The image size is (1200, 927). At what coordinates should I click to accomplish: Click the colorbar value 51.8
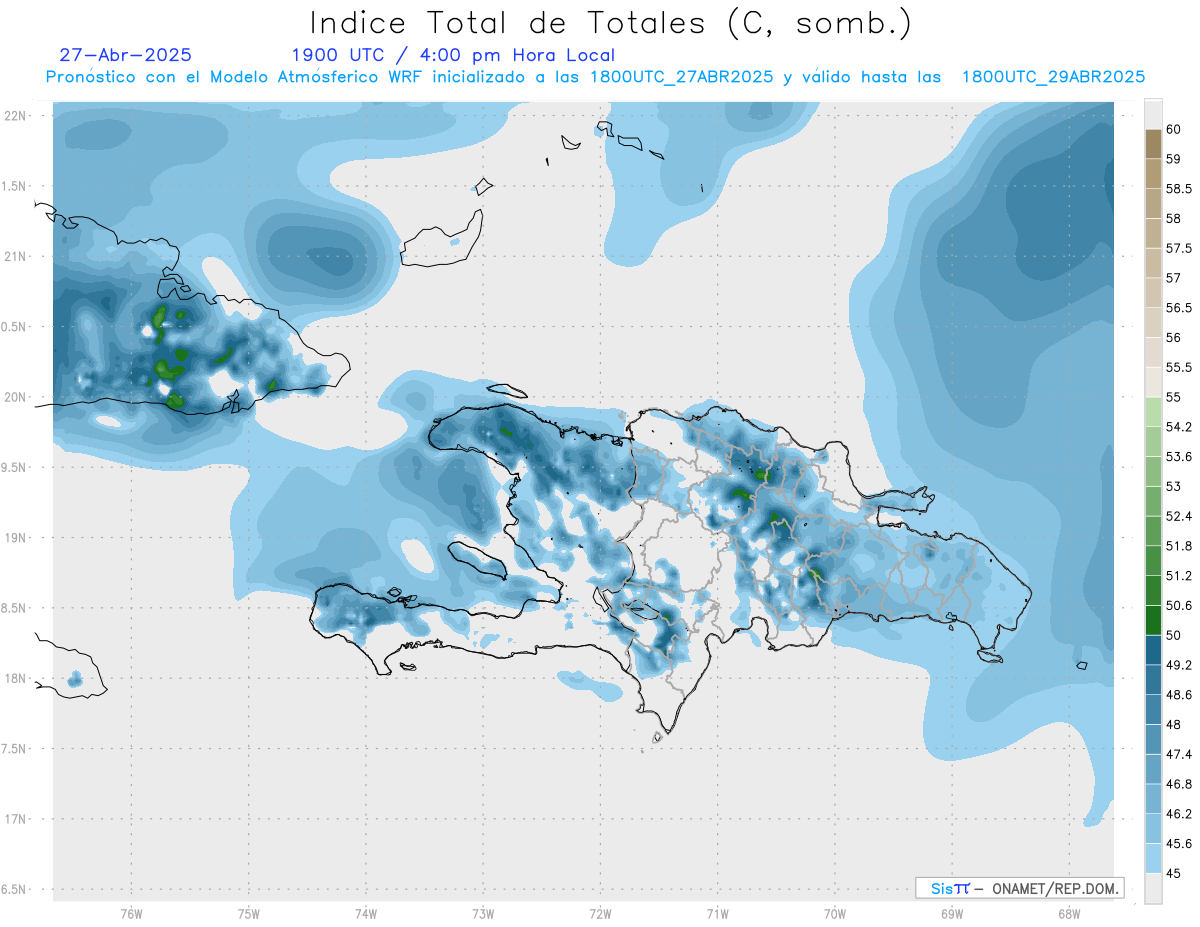tap(1179, 546)
